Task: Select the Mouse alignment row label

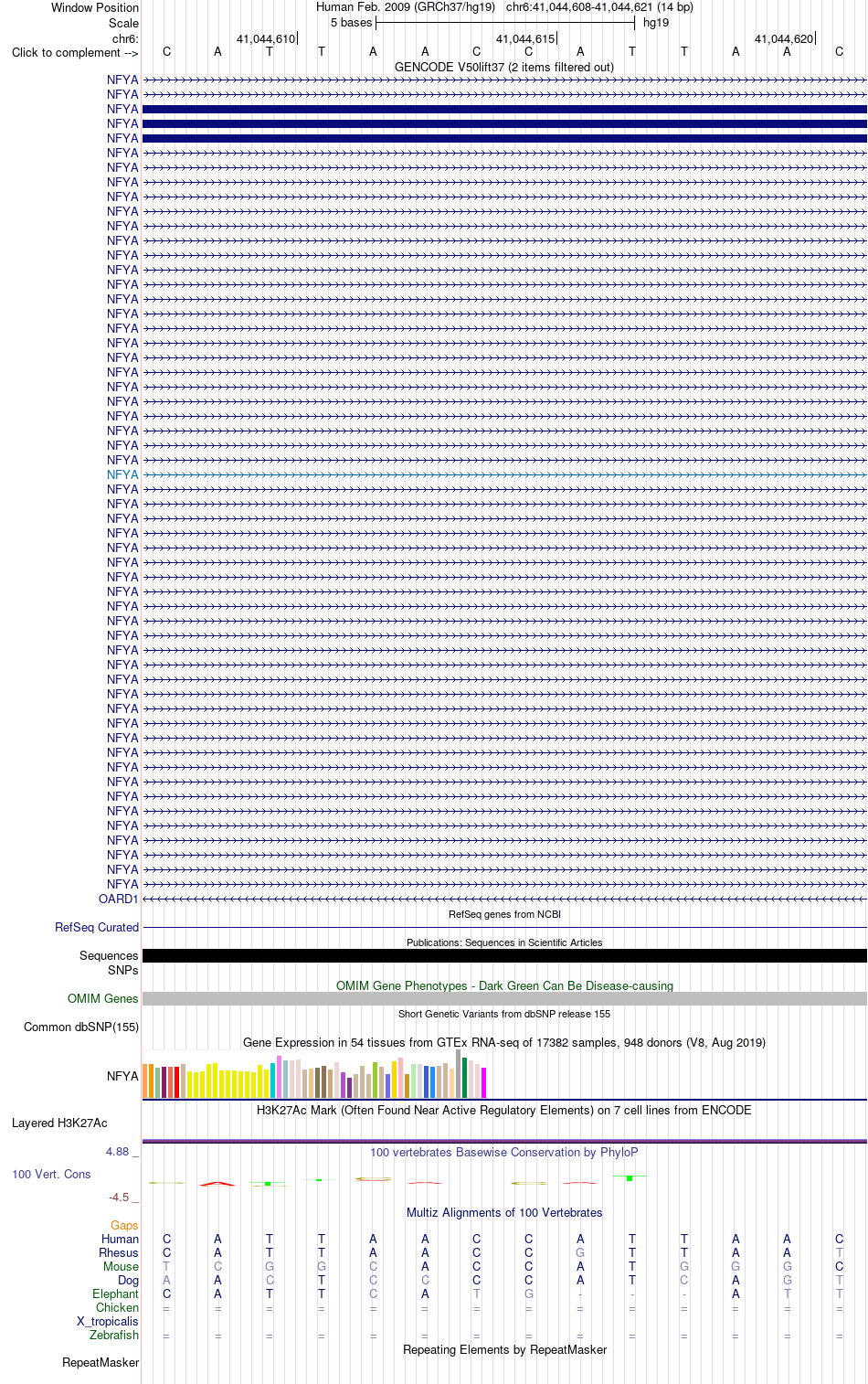Action: (x=121, y=1266)
